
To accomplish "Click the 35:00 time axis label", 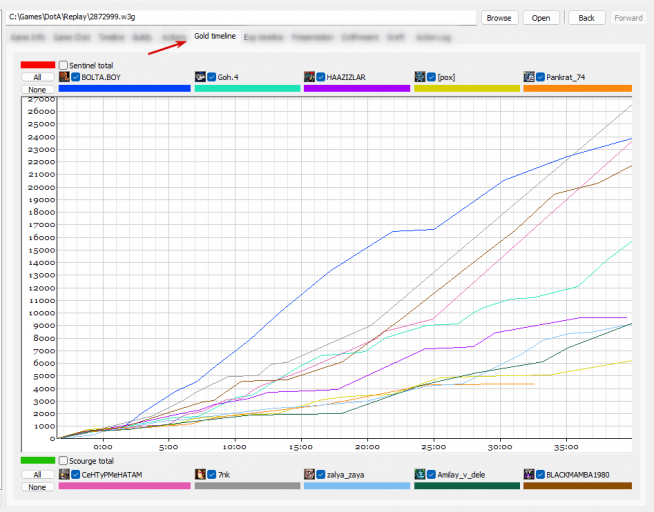I will click(566, 447).
